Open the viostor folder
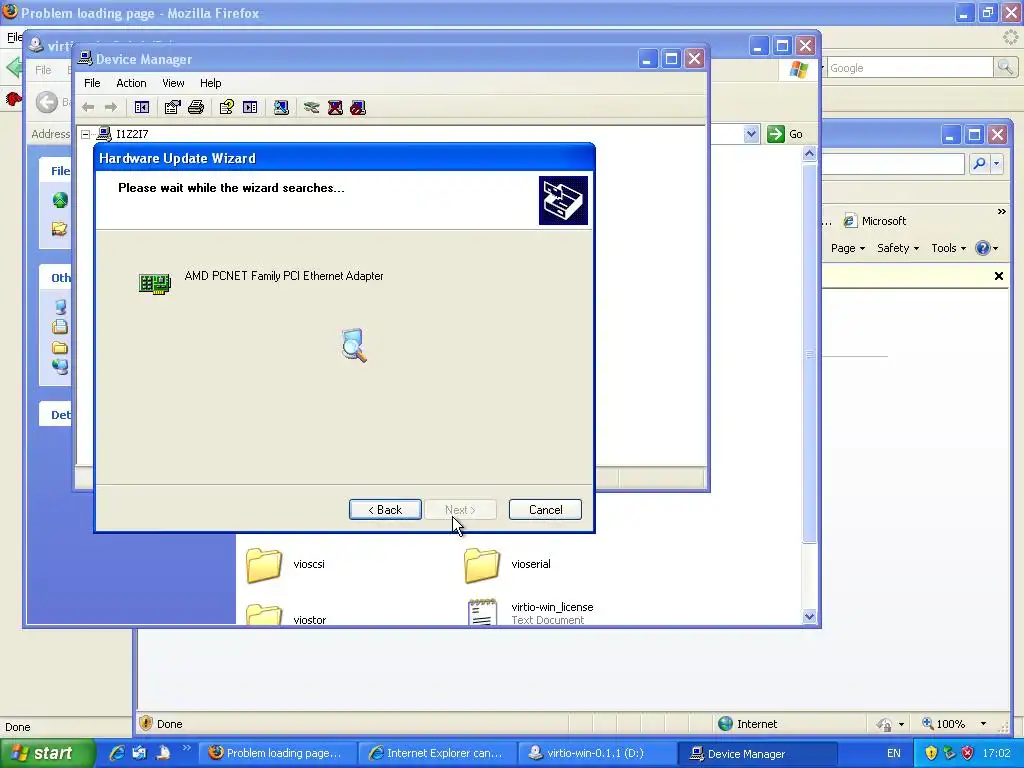 coord(287,616)
